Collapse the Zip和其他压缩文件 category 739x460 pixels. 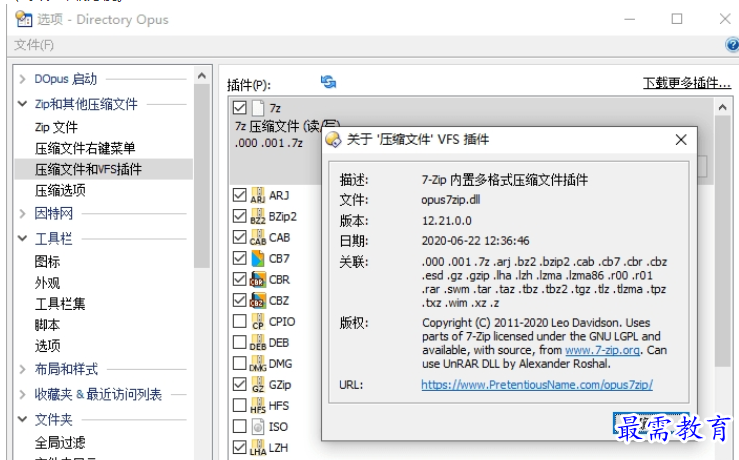coord(22,104)
